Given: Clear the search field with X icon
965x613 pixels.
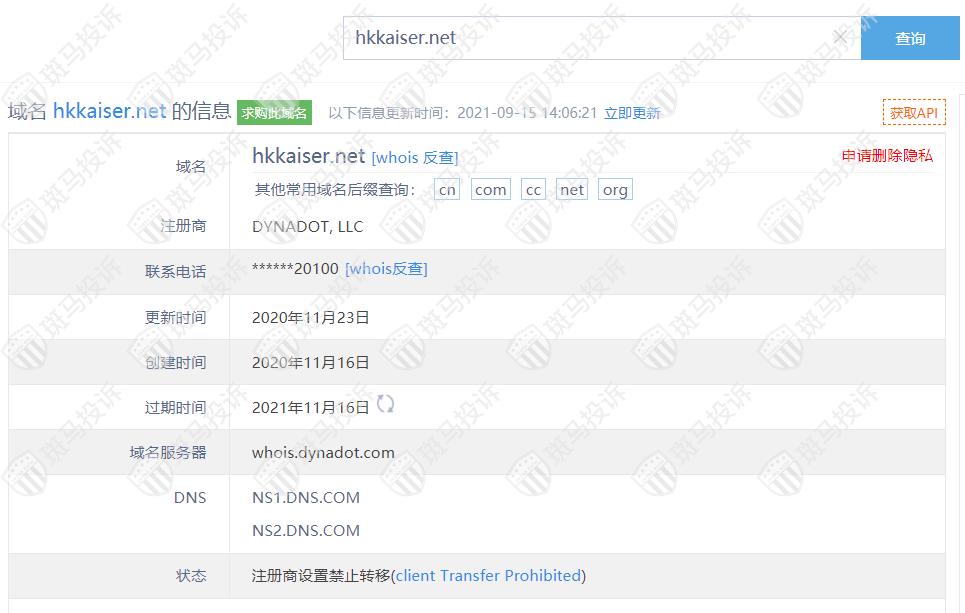Looking at the screenshot, I should 840,38.
